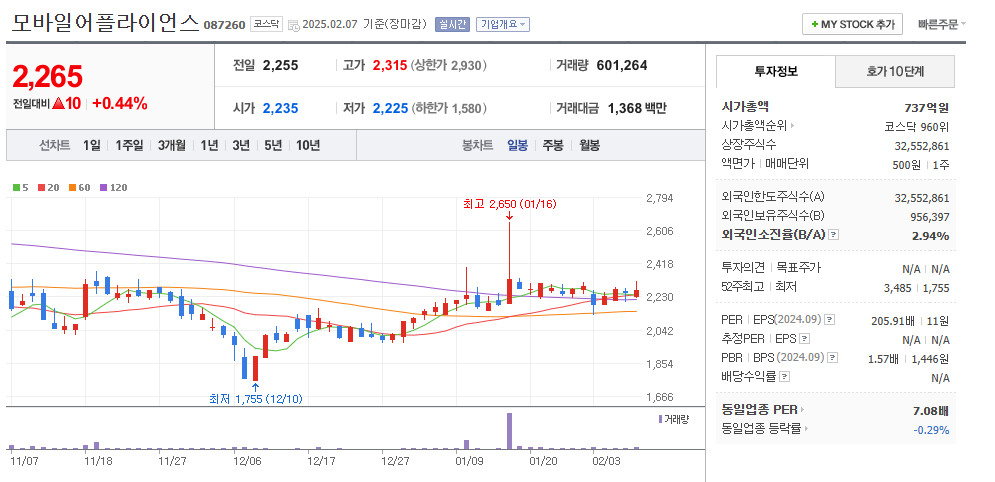Click the purple 120-day moving average legend
This screenshot has height=482, width=995.
click(114, 187)
